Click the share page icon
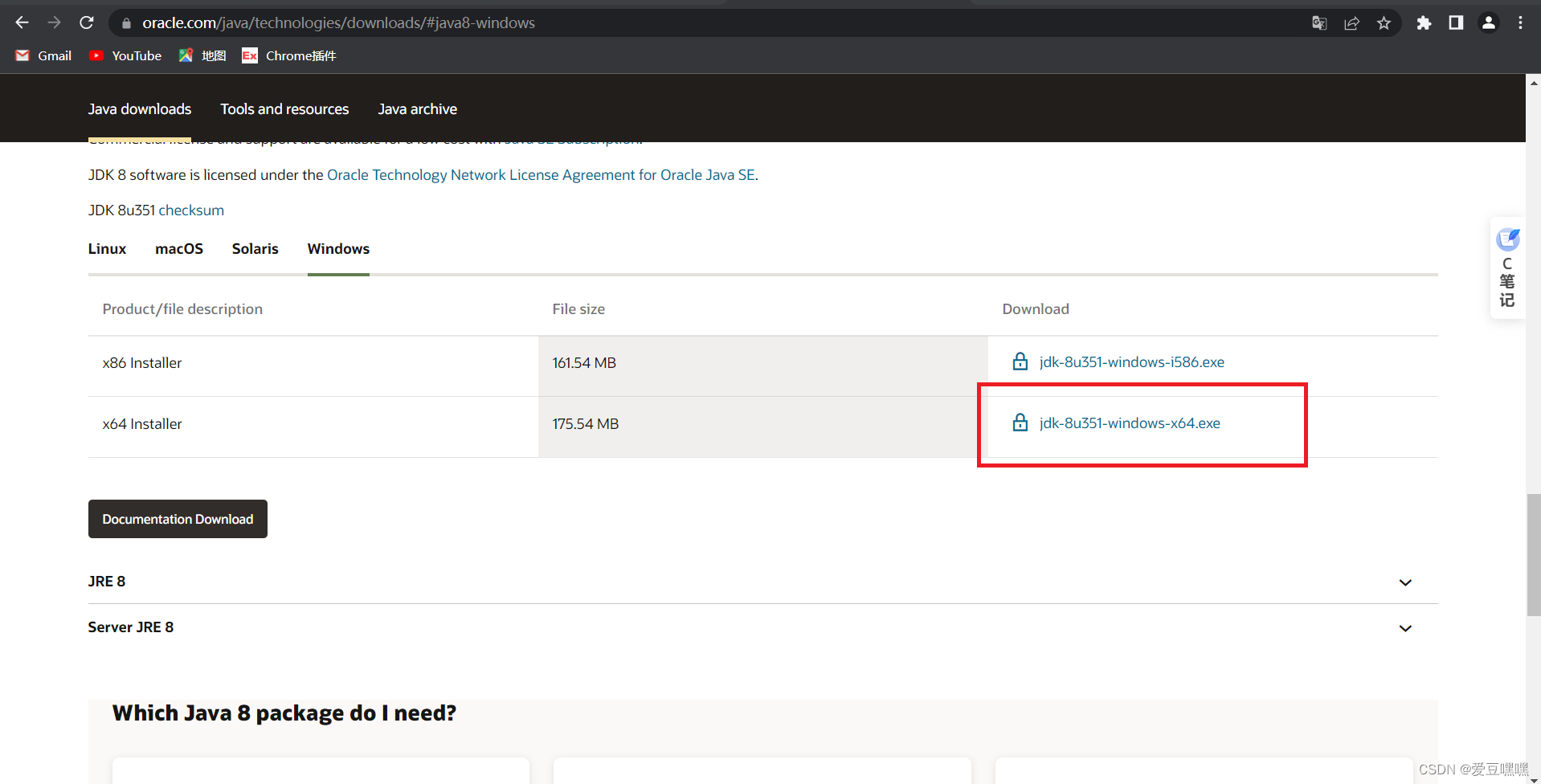The image size is (1541, 784). (x=1351, y=23)
